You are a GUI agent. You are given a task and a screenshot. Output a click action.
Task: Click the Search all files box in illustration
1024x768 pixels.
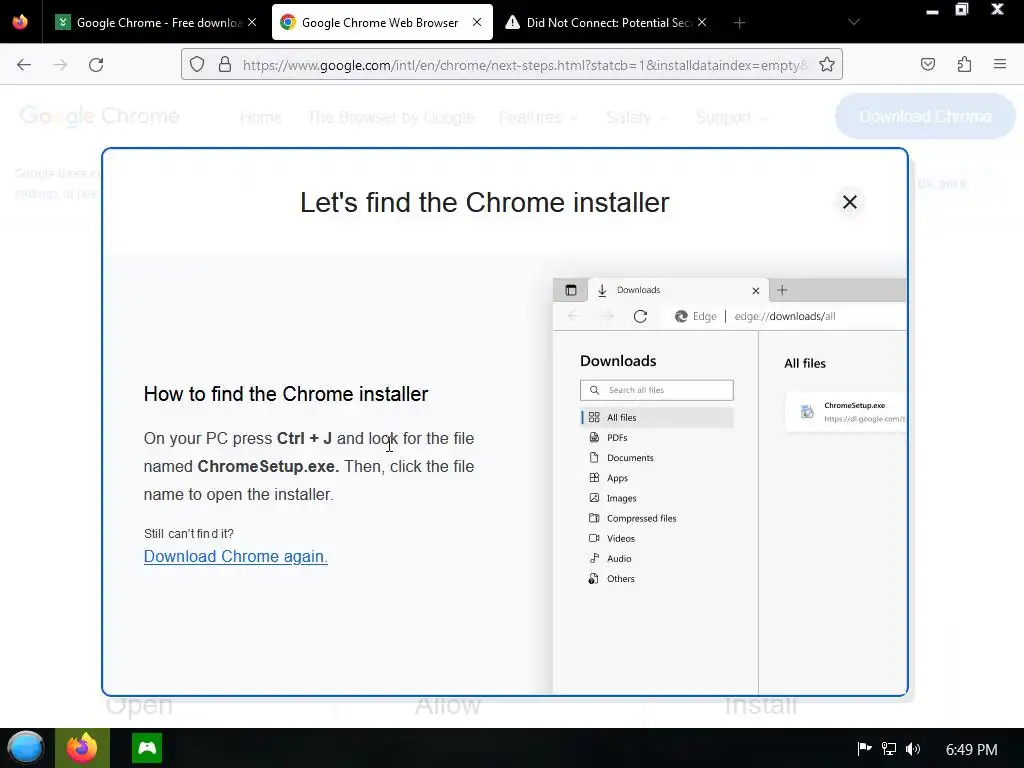coord(656,390)
